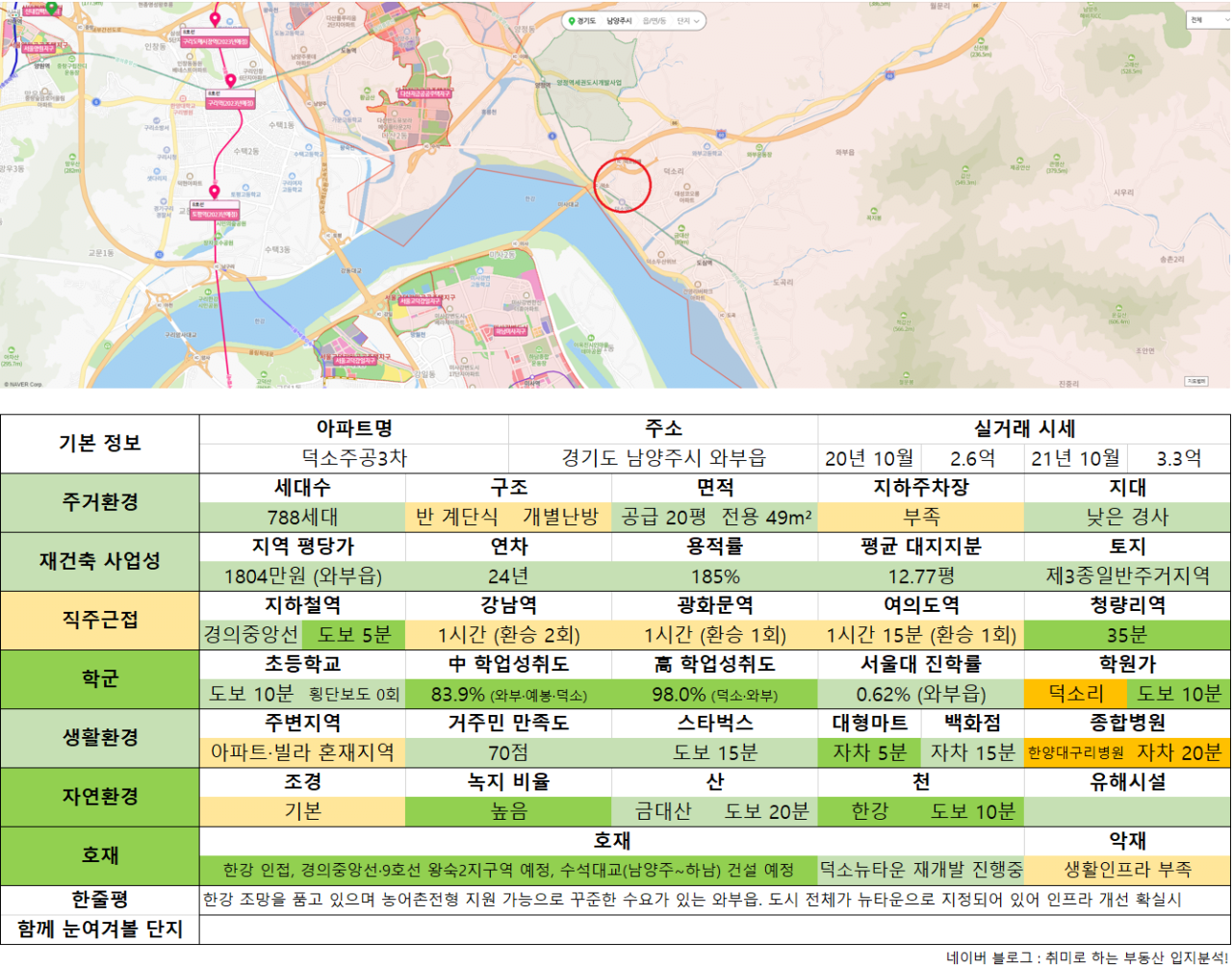Click the 한양대구리병원 hospital cell
This screenshot has height=967, width=1232.
(1075, 752)
